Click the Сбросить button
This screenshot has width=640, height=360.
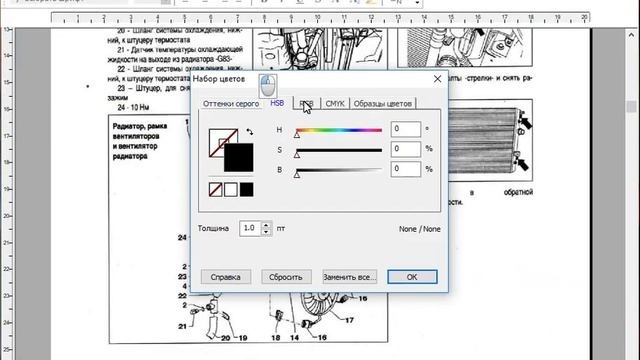point(286,277)
